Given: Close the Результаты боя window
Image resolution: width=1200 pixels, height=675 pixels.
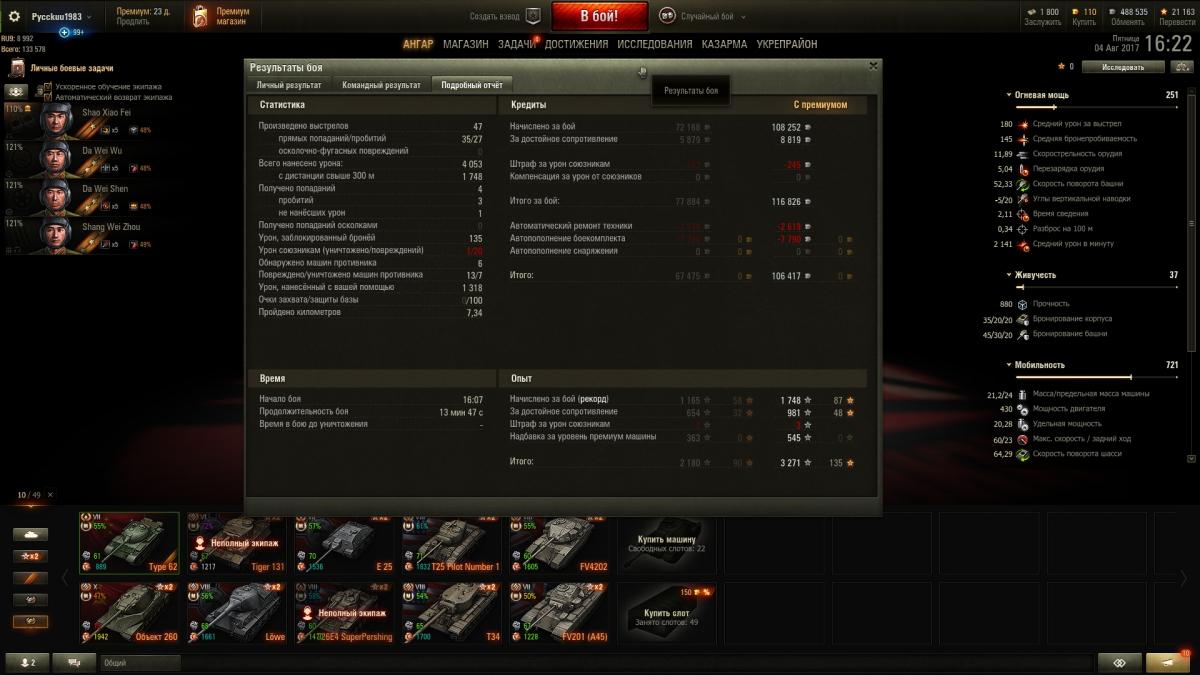Looking at the screenshot, I should coord(873,65).
